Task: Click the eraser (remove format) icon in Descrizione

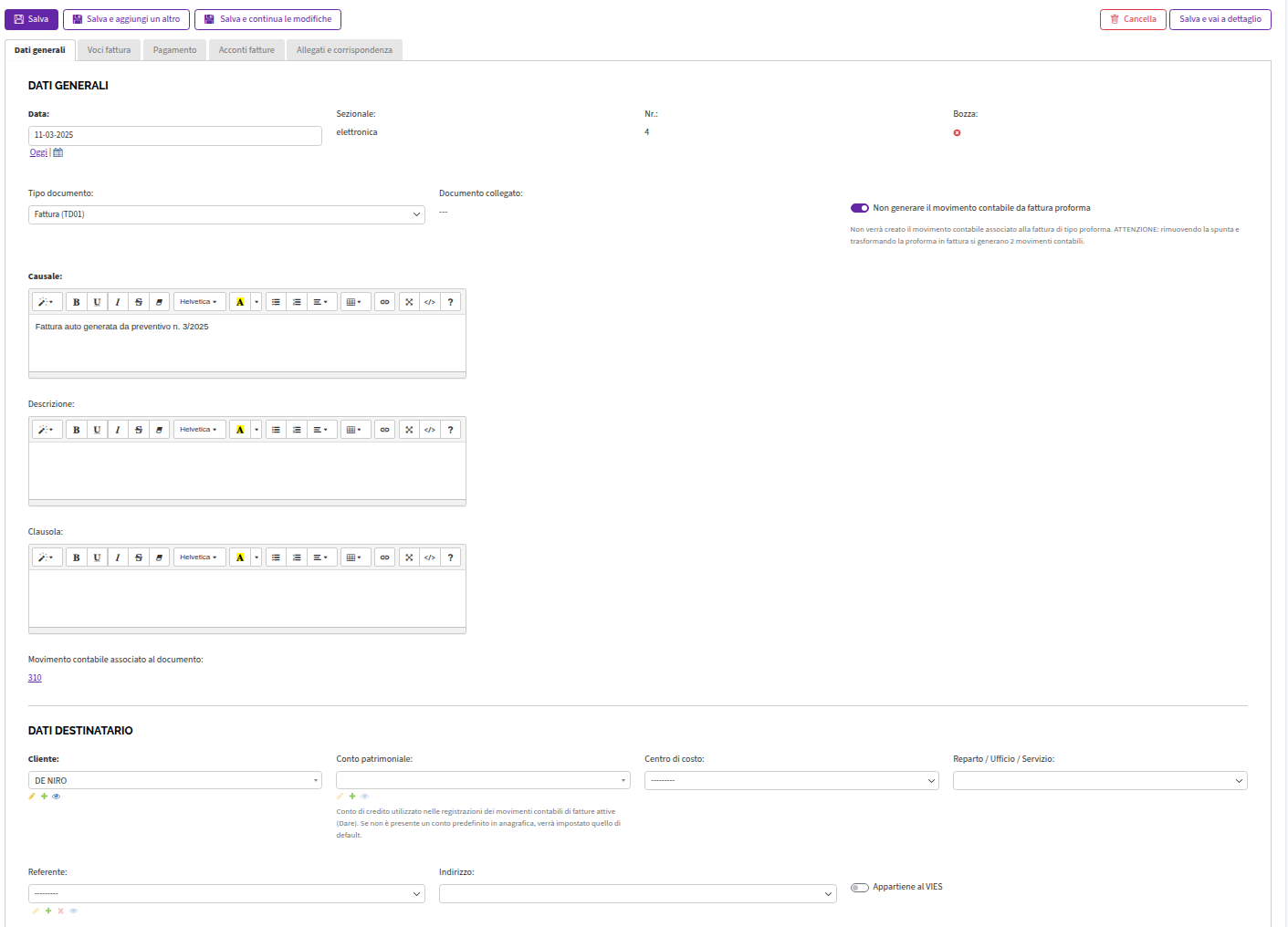Action: tap(159, 430)
